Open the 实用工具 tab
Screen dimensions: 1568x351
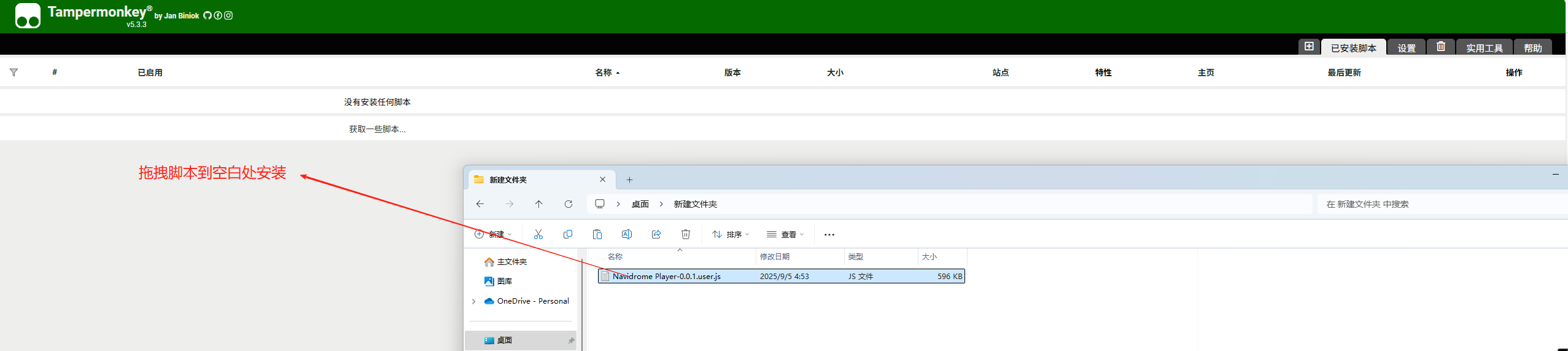(1484, 47)
